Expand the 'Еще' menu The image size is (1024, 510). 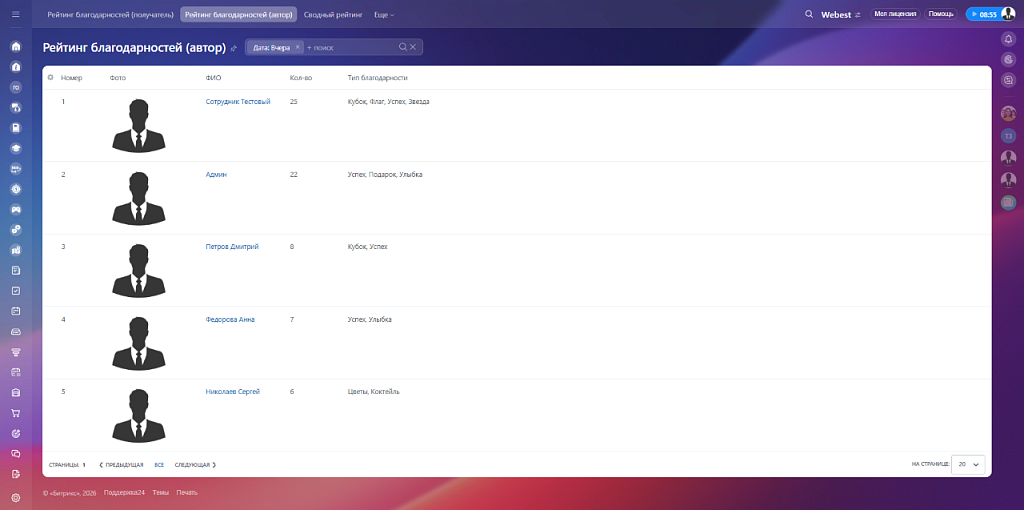tap(383, 14)
